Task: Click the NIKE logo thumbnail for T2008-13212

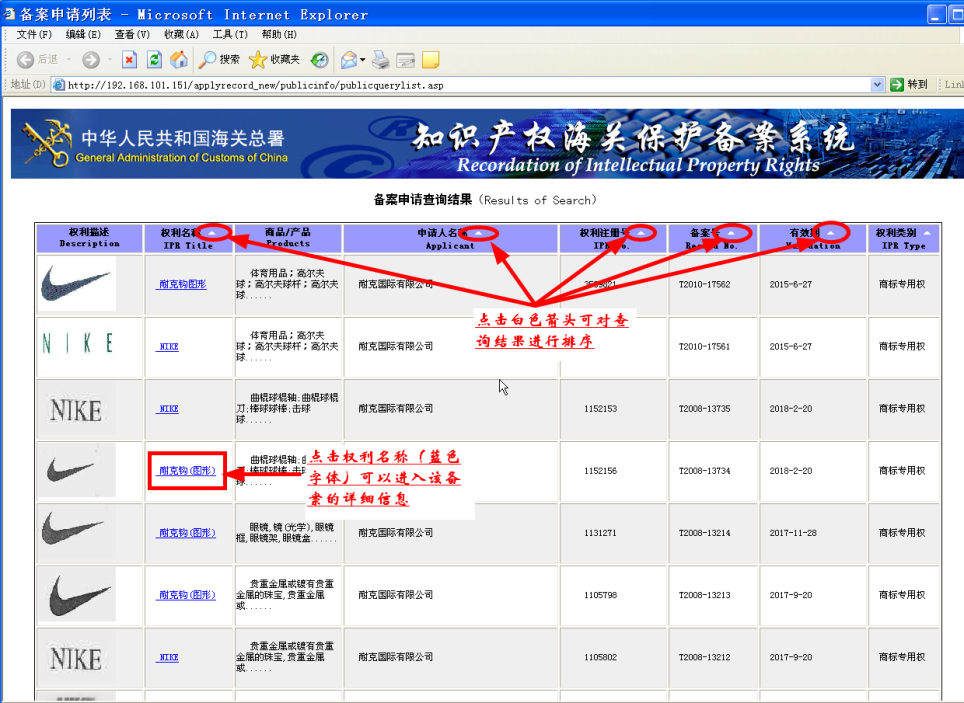Action: [76, 658]
